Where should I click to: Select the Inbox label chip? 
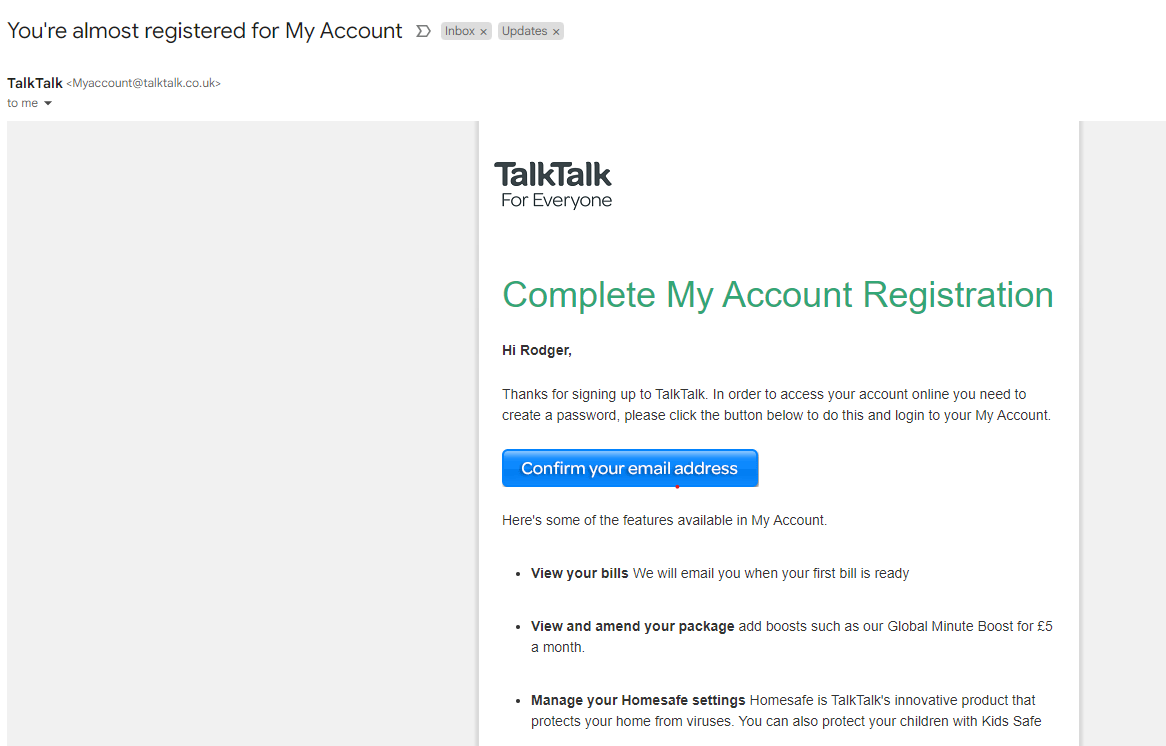(460, 31)
